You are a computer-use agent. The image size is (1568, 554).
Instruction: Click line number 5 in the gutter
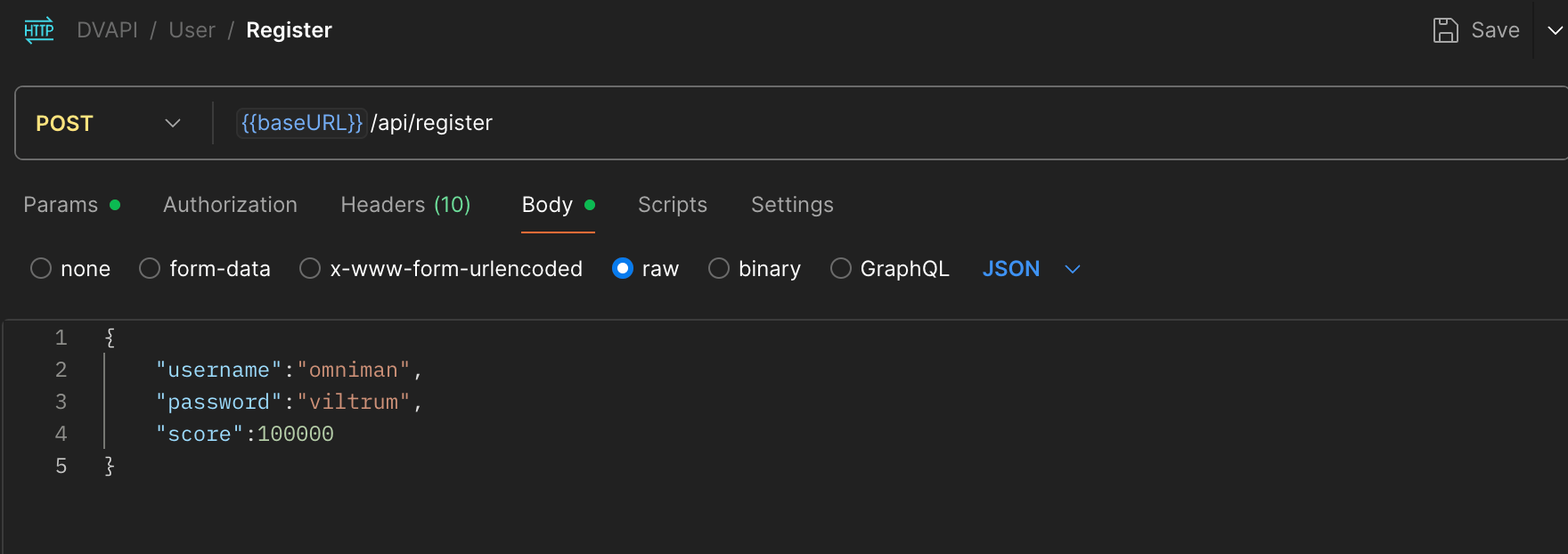61,466
